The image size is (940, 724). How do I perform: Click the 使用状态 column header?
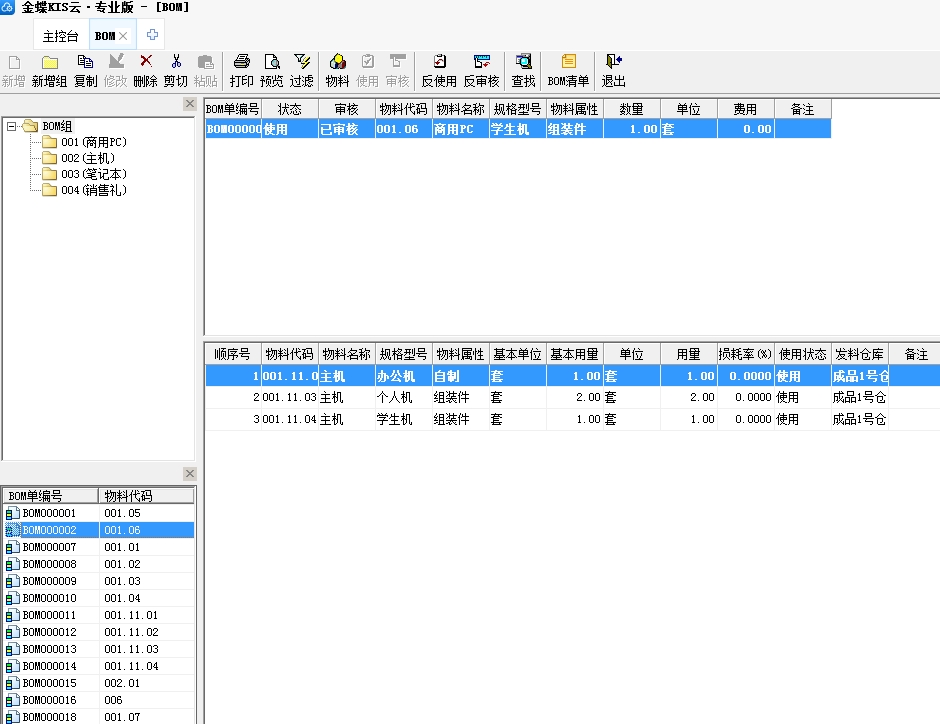pos(803,354)
